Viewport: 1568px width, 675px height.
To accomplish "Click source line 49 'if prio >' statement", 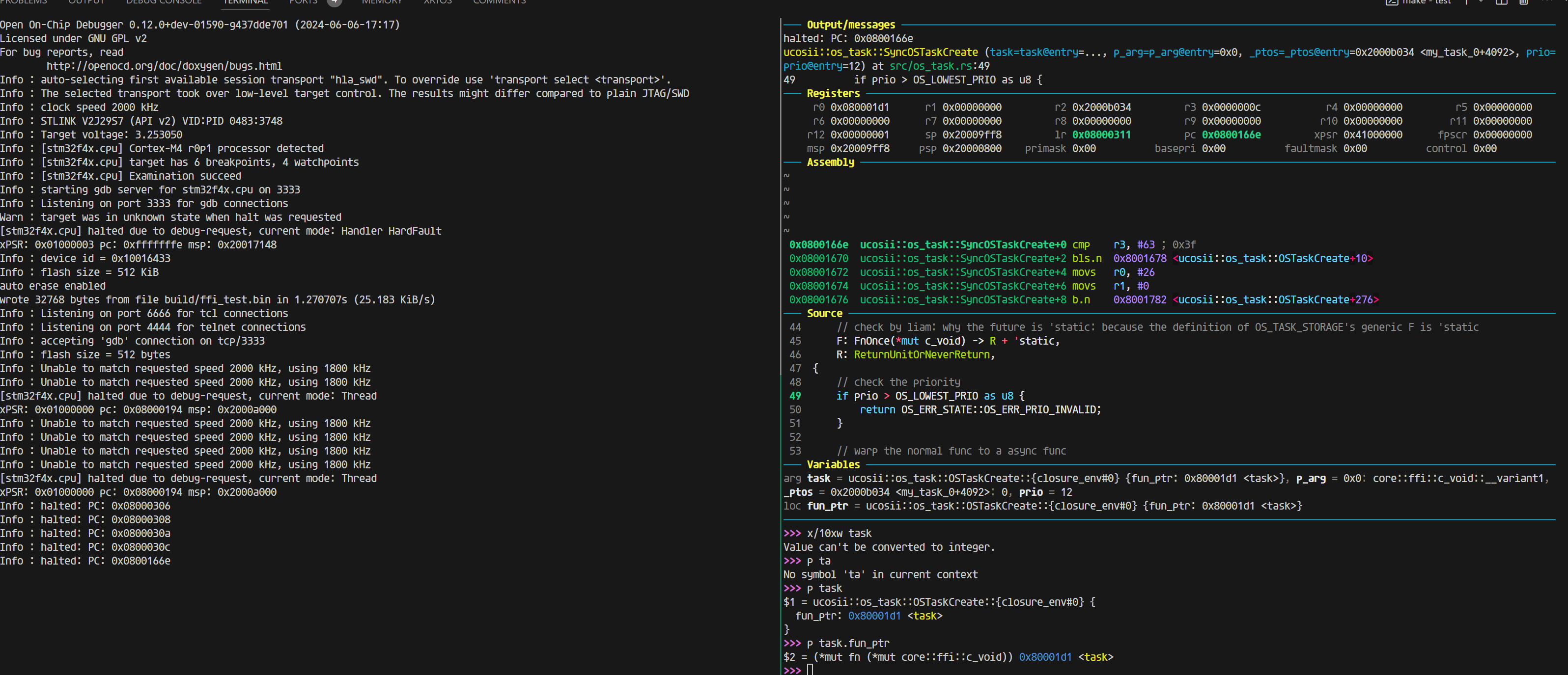I will click(x=930, y=396).
